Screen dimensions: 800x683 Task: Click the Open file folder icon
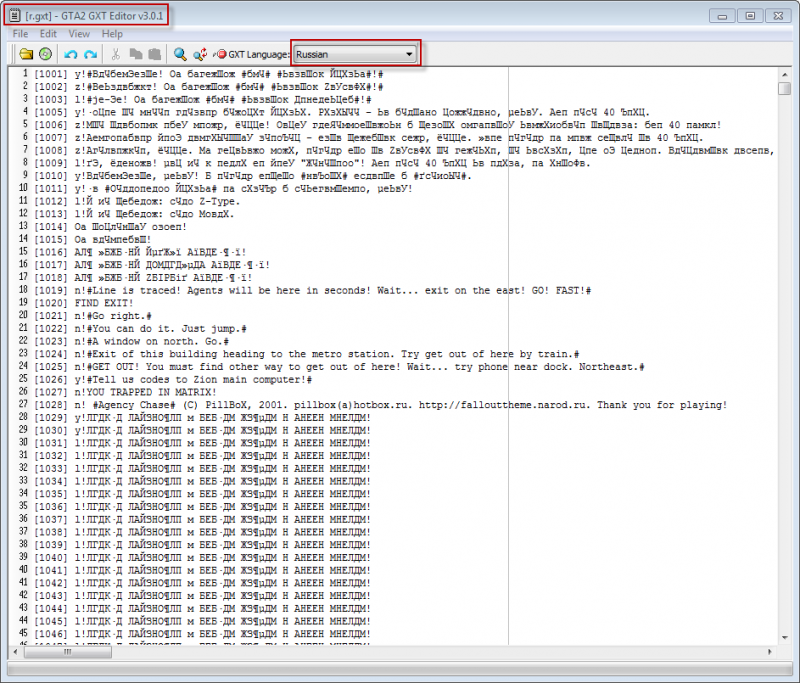(x=25, y=54)
